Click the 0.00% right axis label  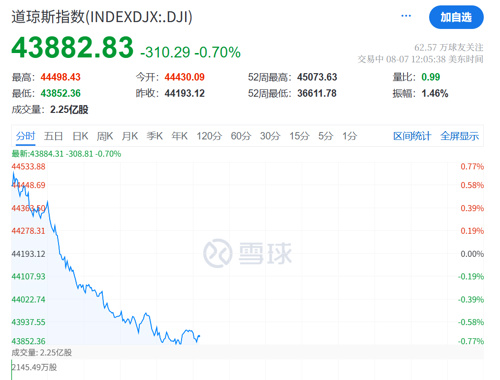tap(472, 254)
